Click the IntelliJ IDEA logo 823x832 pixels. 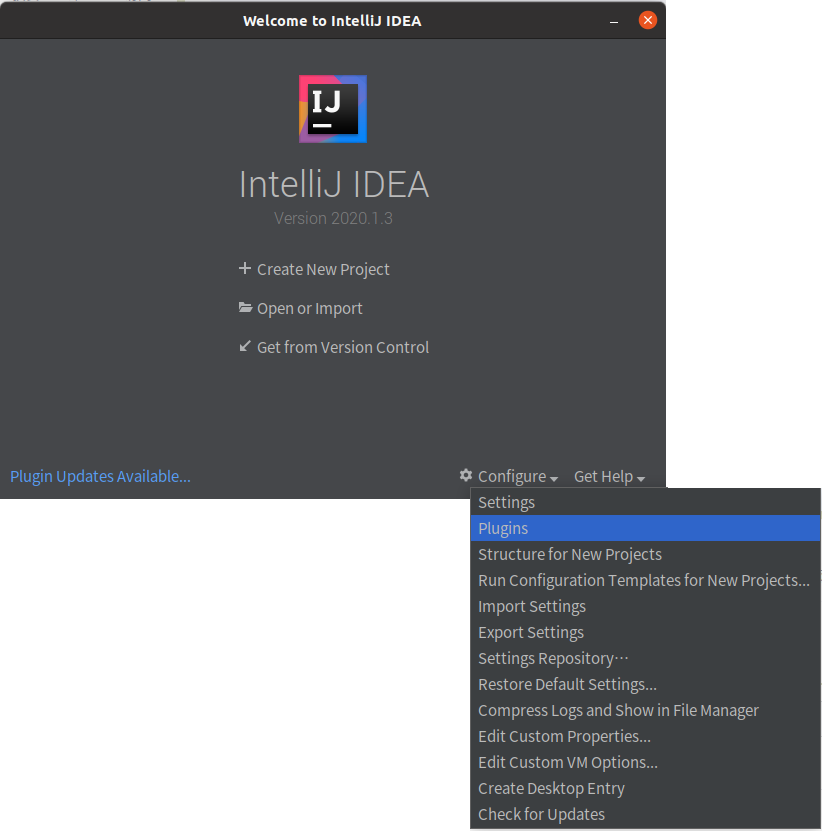click(x=333, y=109)
